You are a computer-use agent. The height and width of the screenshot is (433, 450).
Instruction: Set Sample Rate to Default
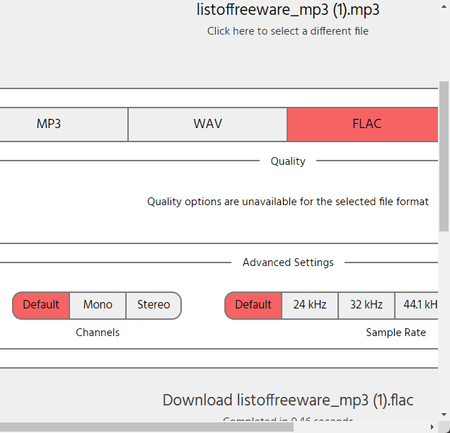click(253, 305)
